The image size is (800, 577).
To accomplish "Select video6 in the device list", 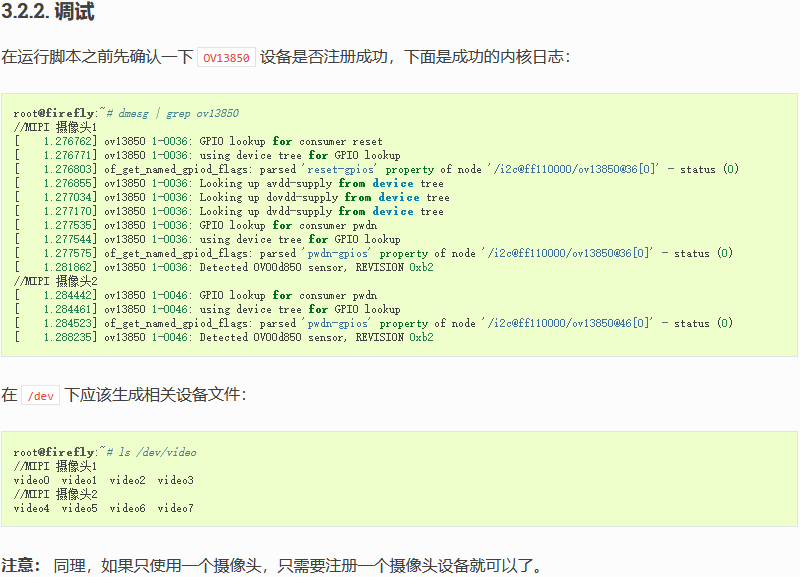I will (128, 509).
